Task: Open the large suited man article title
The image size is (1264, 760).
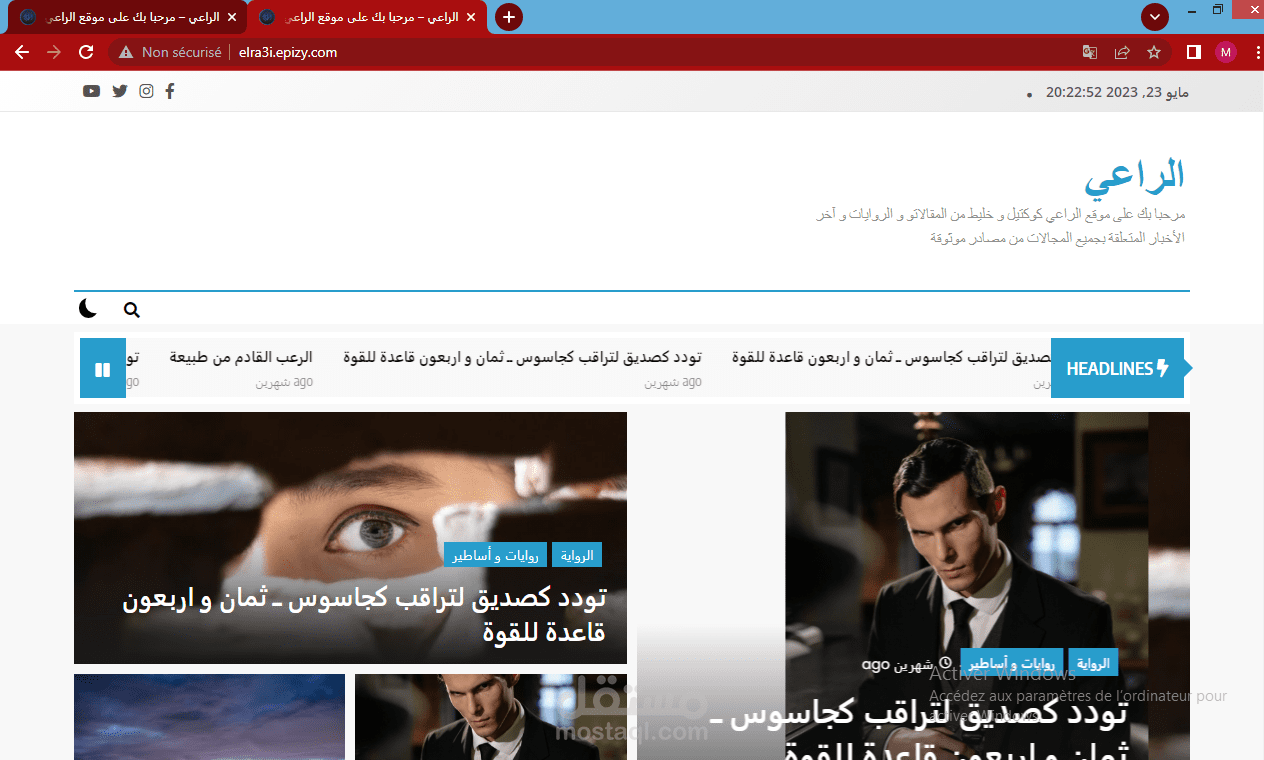Action: tap(918, 730)
